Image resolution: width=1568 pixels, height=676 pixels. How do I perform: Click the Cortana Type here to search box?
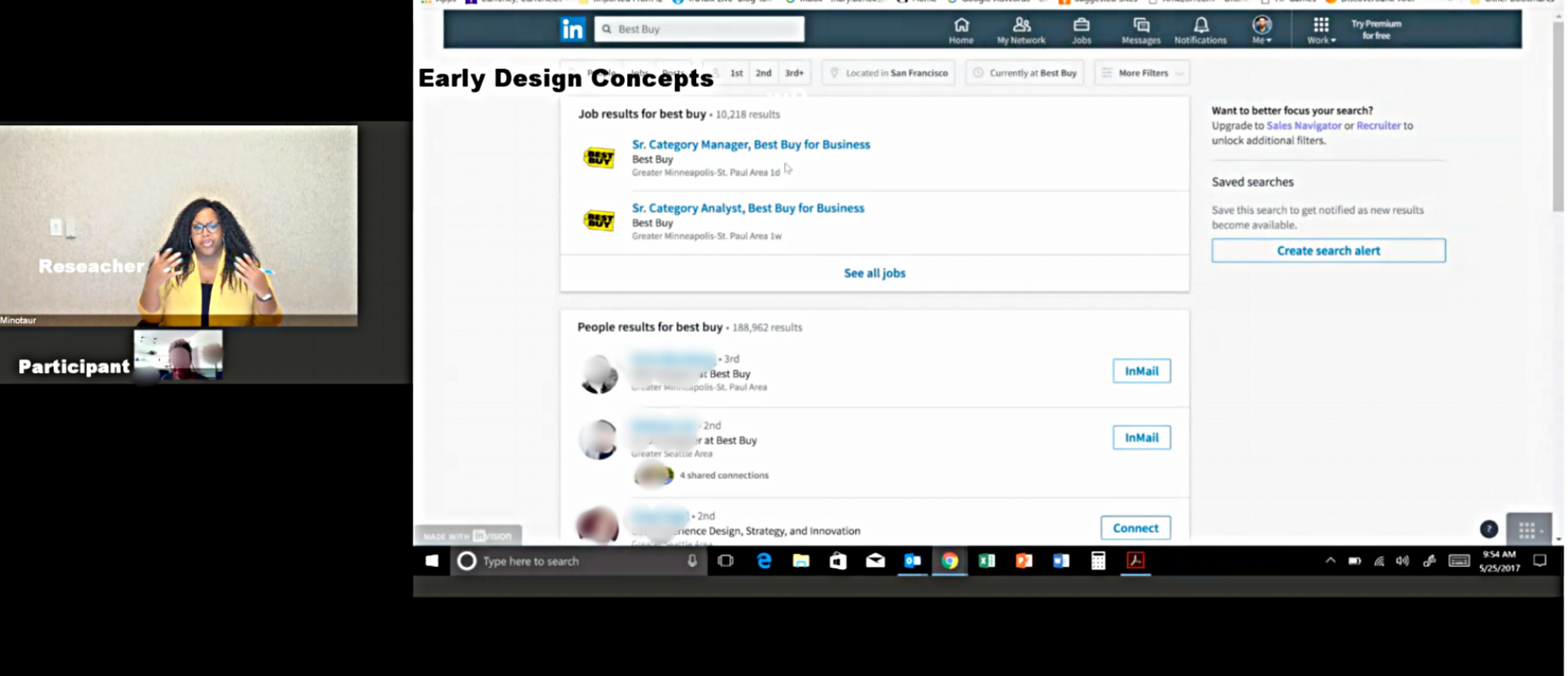pyautogui.click(x=578, y=561)
